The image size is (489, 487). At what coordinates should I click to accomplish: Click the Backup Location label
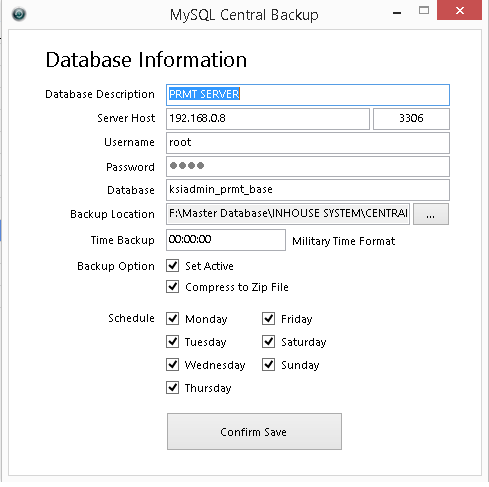coord(112,214)
